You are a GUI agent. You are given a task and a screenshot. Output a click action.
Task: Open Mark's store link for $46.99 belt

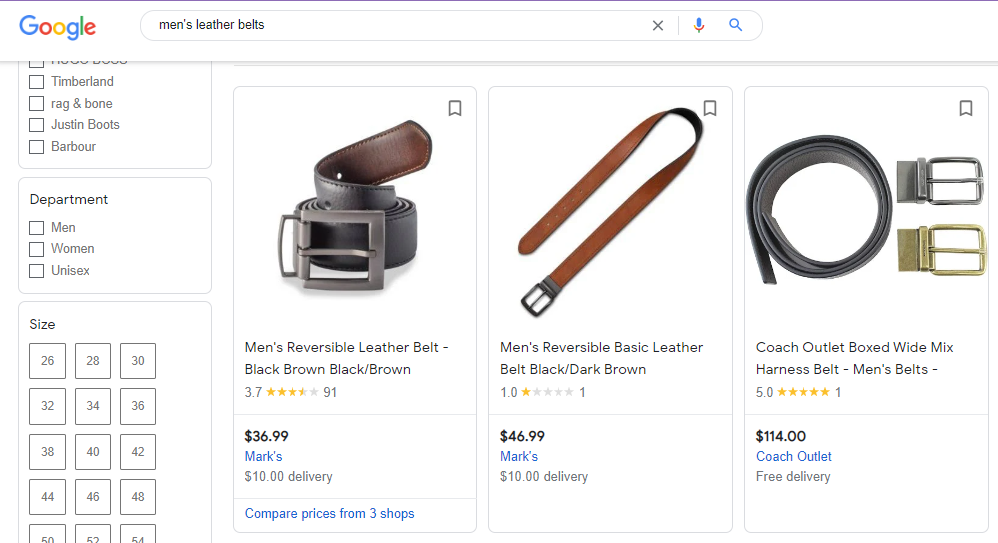[519, 456]
